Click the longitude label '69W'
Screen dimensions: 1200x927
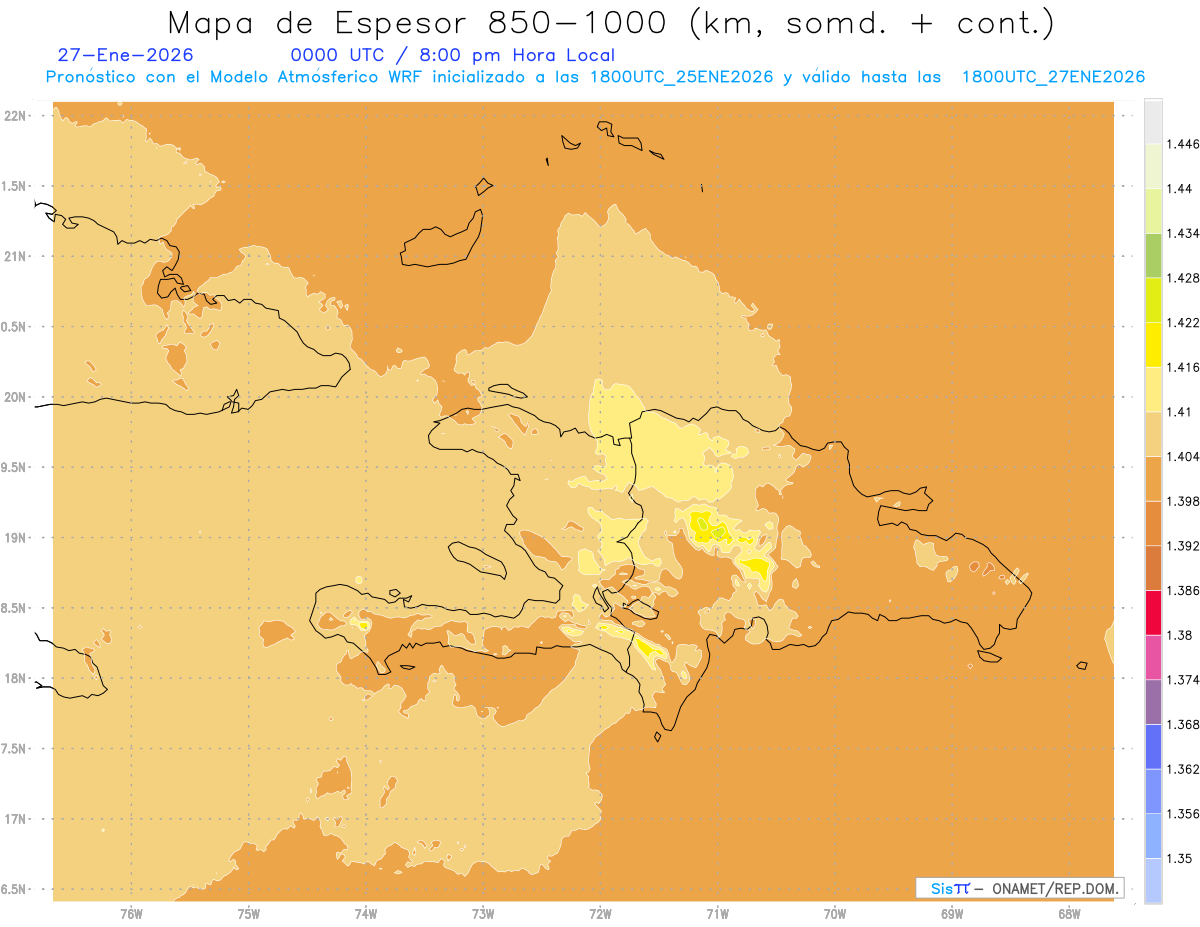click(952, 913)
